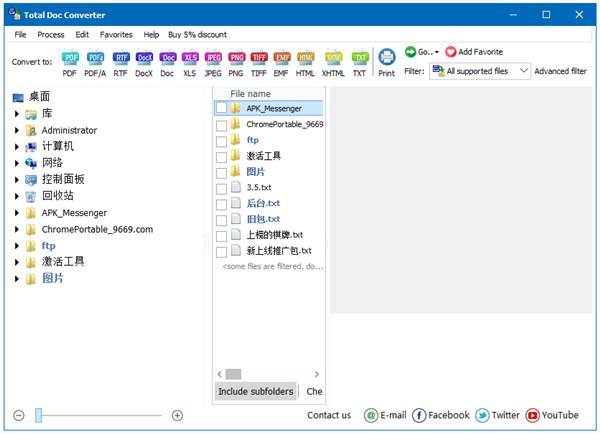Open the Go dropdown arrow
Viewport: 600px width, 434px height.
[x=437, y=52]
